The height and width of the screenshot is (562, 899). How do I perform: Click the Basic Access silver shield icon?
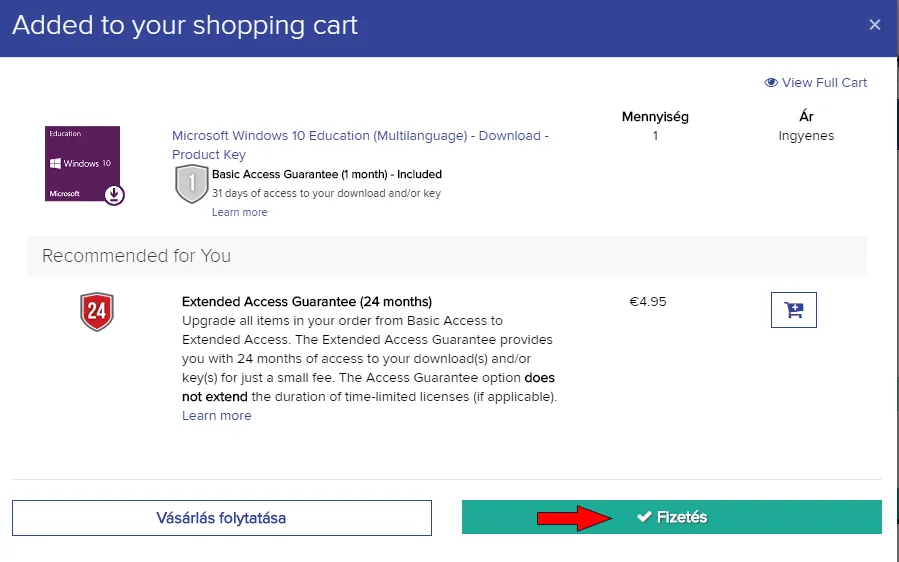[x=191, y=184]
